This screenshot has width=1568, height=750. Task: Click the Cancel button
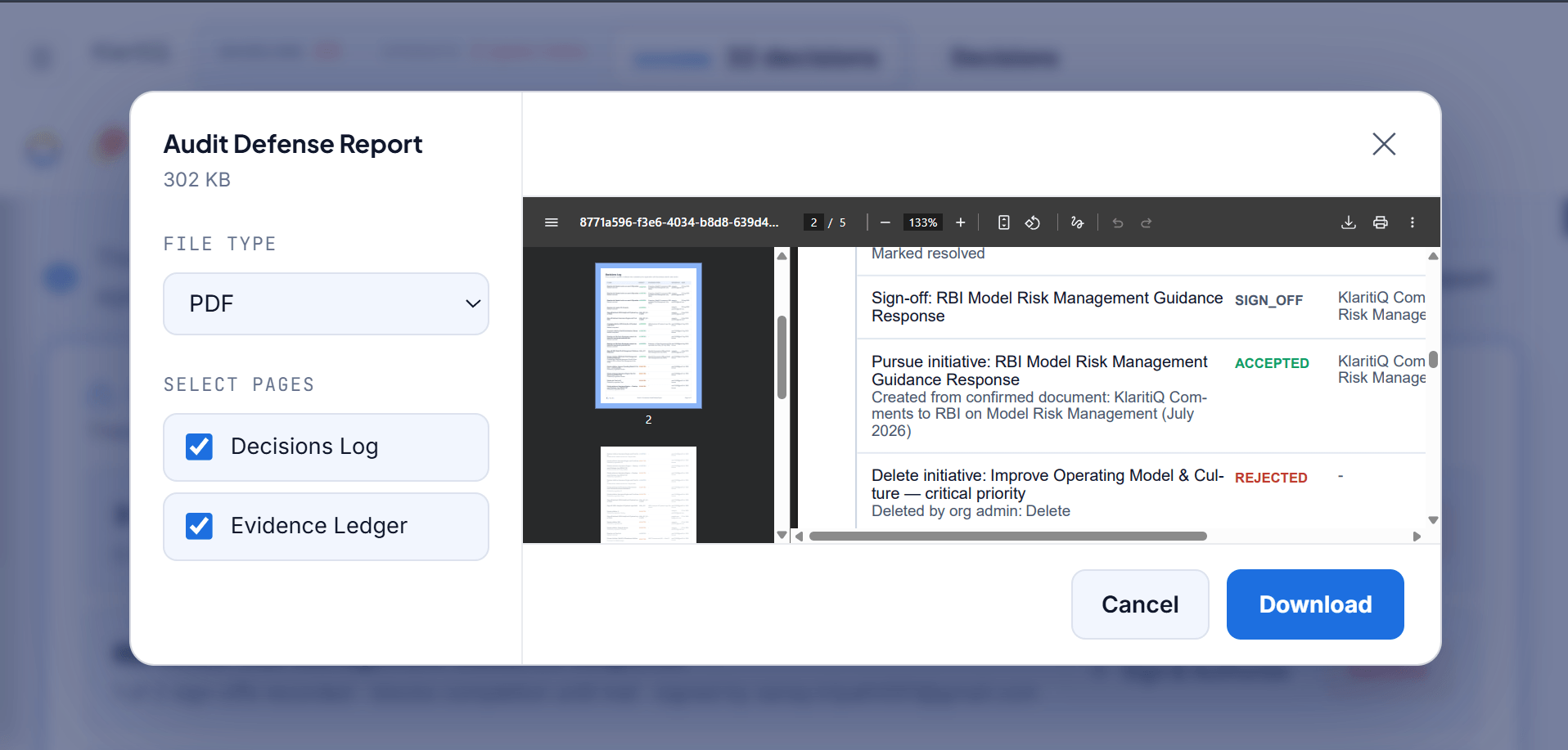(x=1140, y=604)
